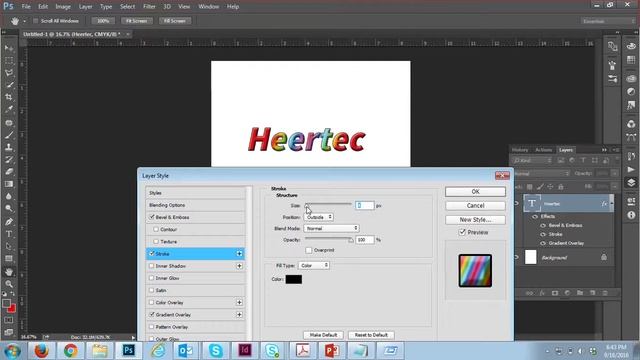Switch to the Actions tab
This screenshot has width=640, height=360.
point(543,150)
